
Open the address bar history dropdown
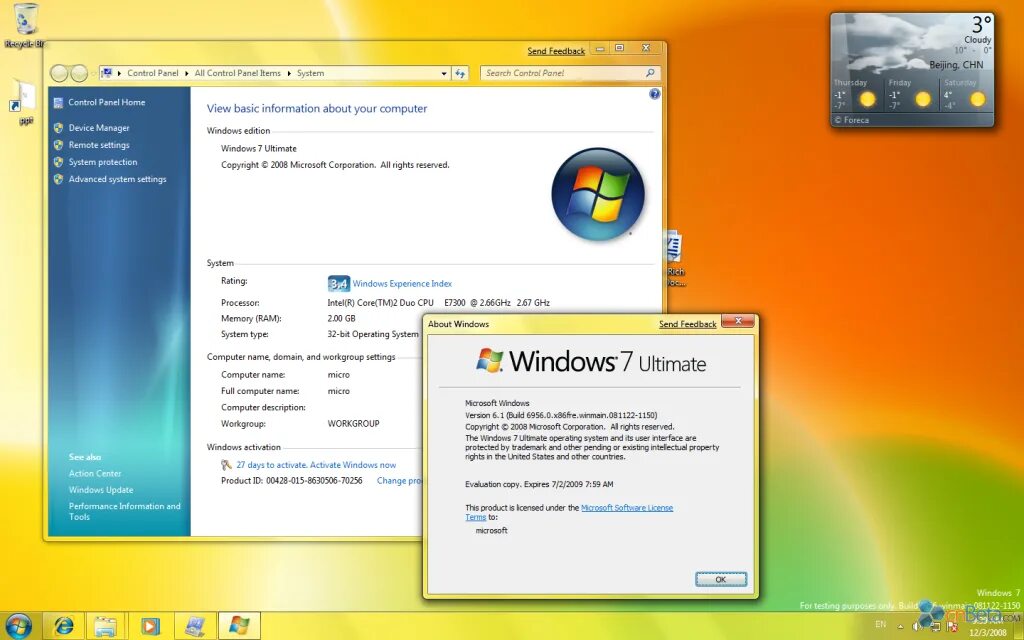point(444,73)
